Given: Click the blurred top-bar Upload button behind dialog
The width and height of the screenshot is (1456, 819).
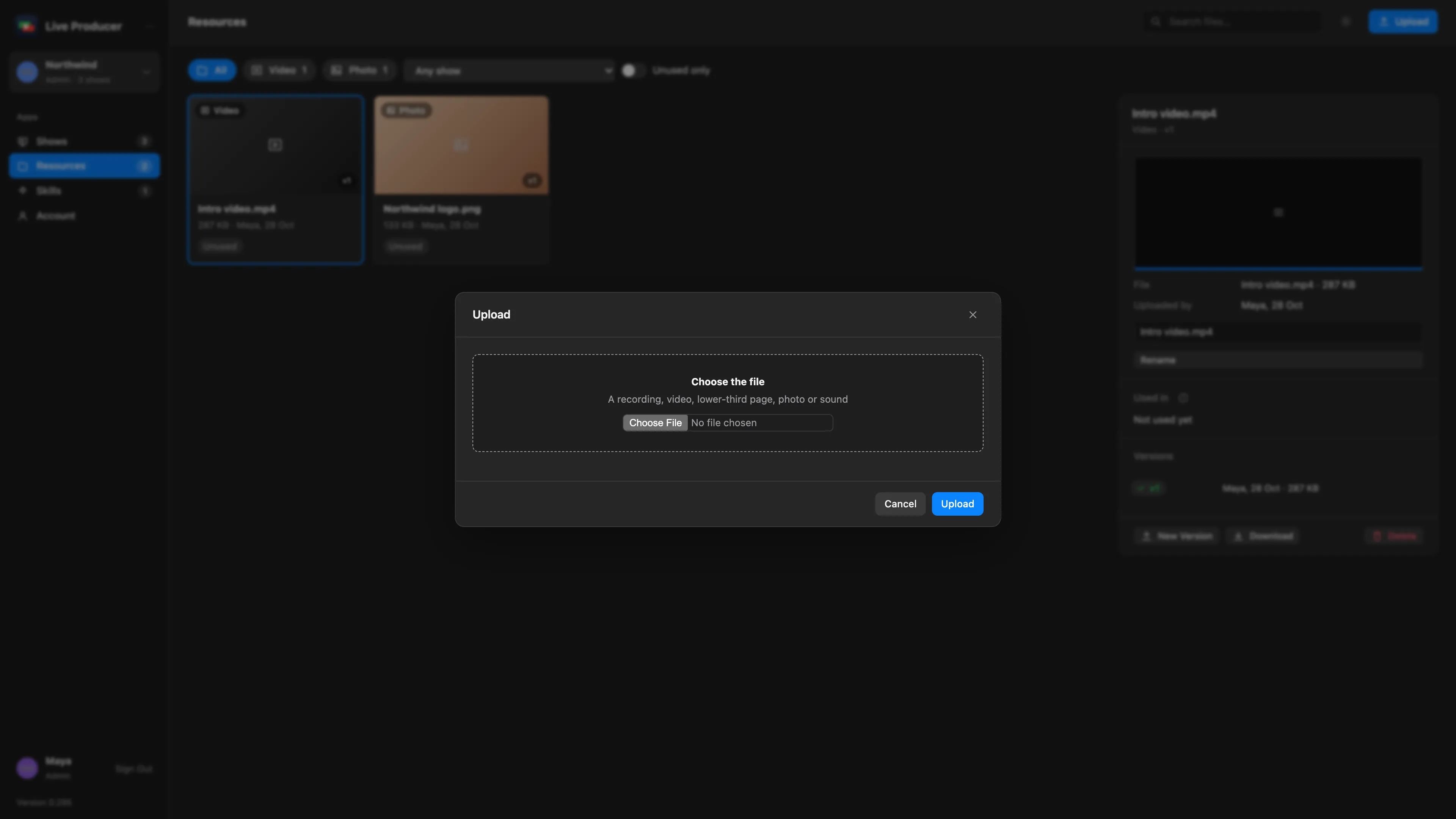Looking at the screenshot, I should 1403,22.
